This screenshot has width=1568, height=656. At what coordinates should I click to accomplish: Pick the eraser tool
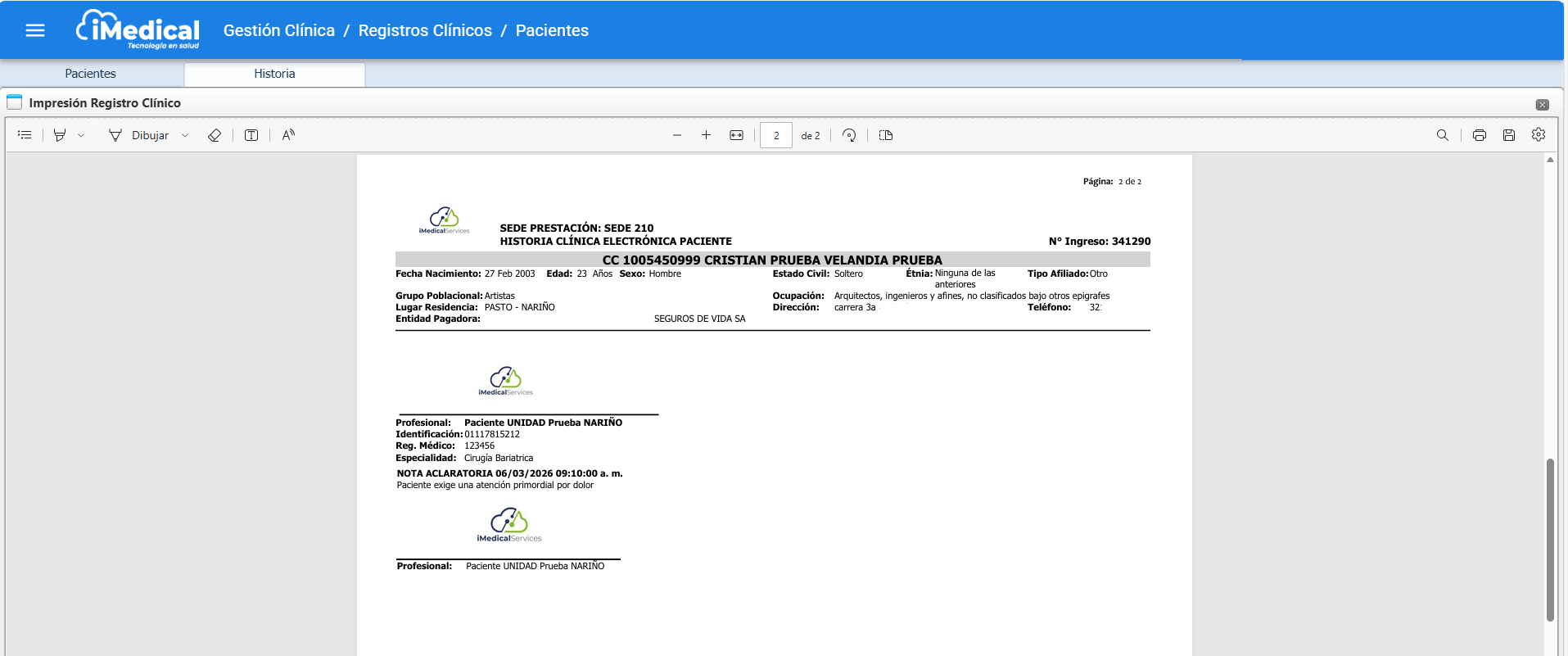pos(215,135)
